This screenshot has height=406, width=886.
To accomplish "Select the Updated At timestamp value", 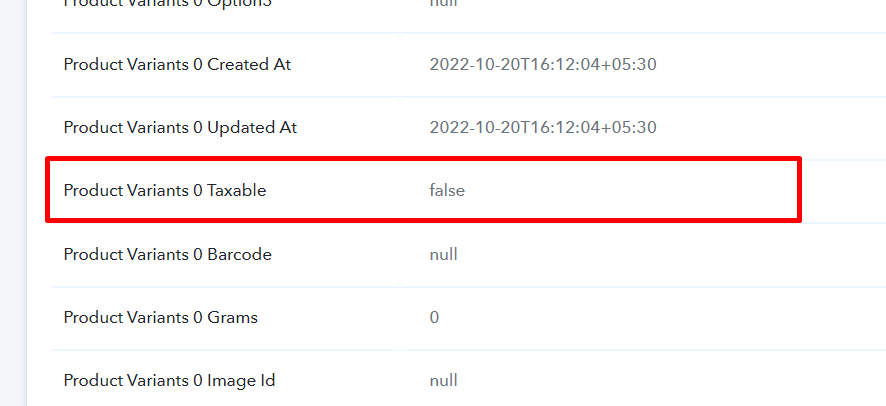I will coord(542,128).
